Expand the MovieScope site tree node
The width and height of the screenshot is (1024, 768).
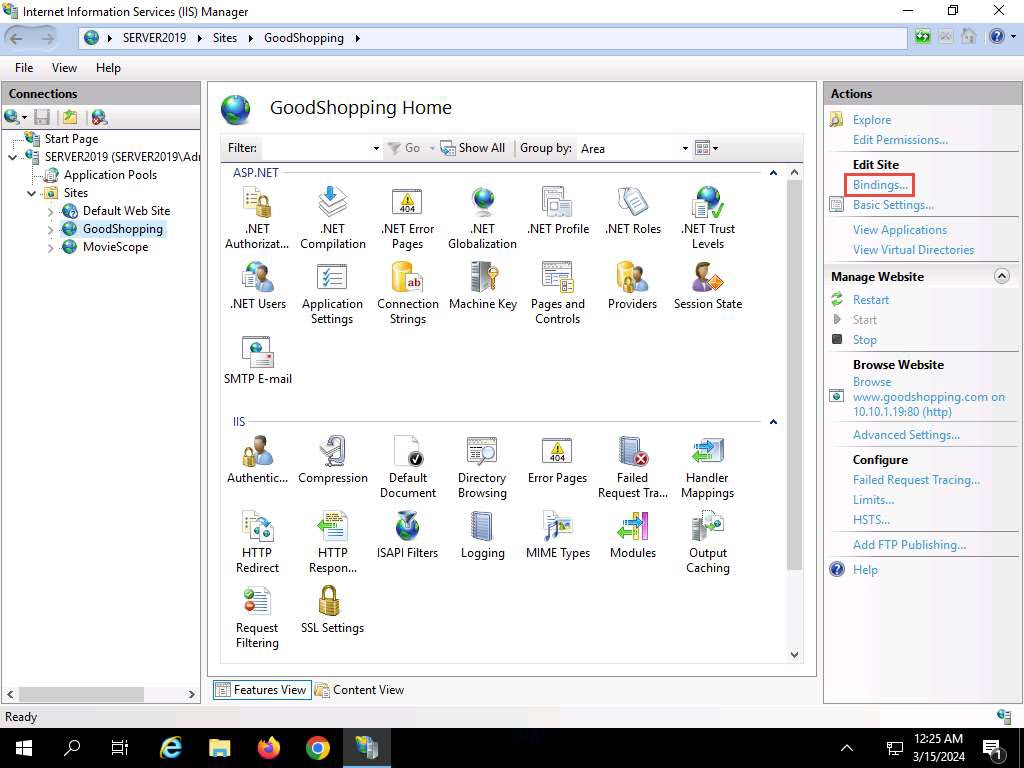(51, 248)
